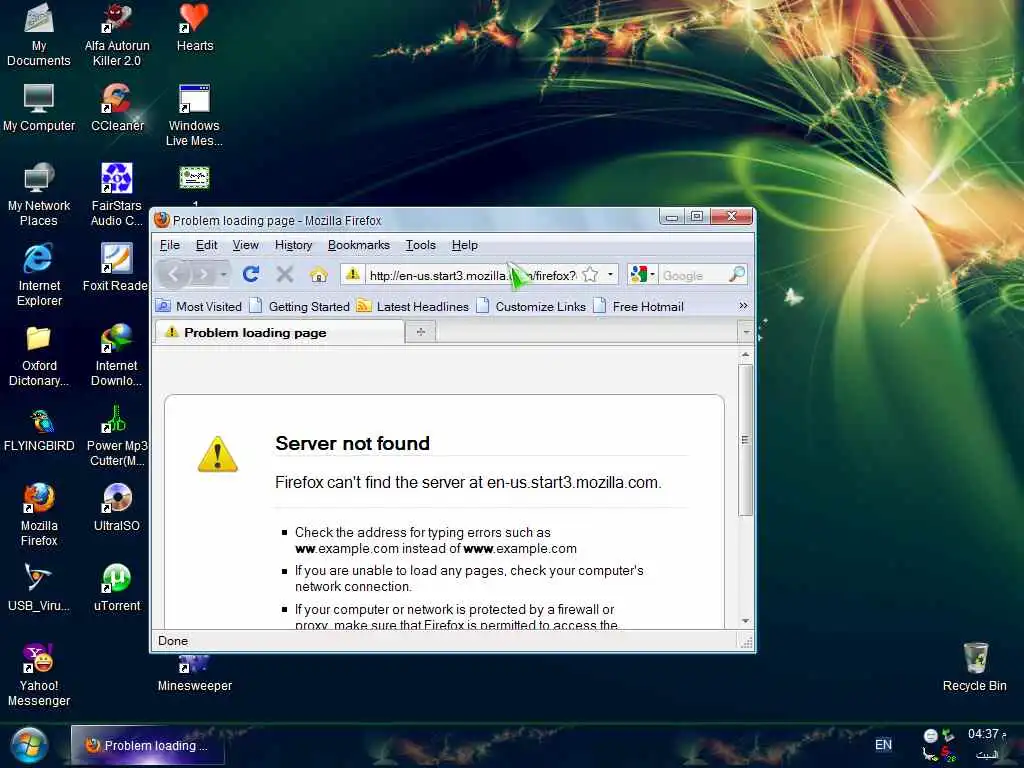Select the Minesweeper desktop icon
This screenshot has height=768, width=1024.
point(195,675)
